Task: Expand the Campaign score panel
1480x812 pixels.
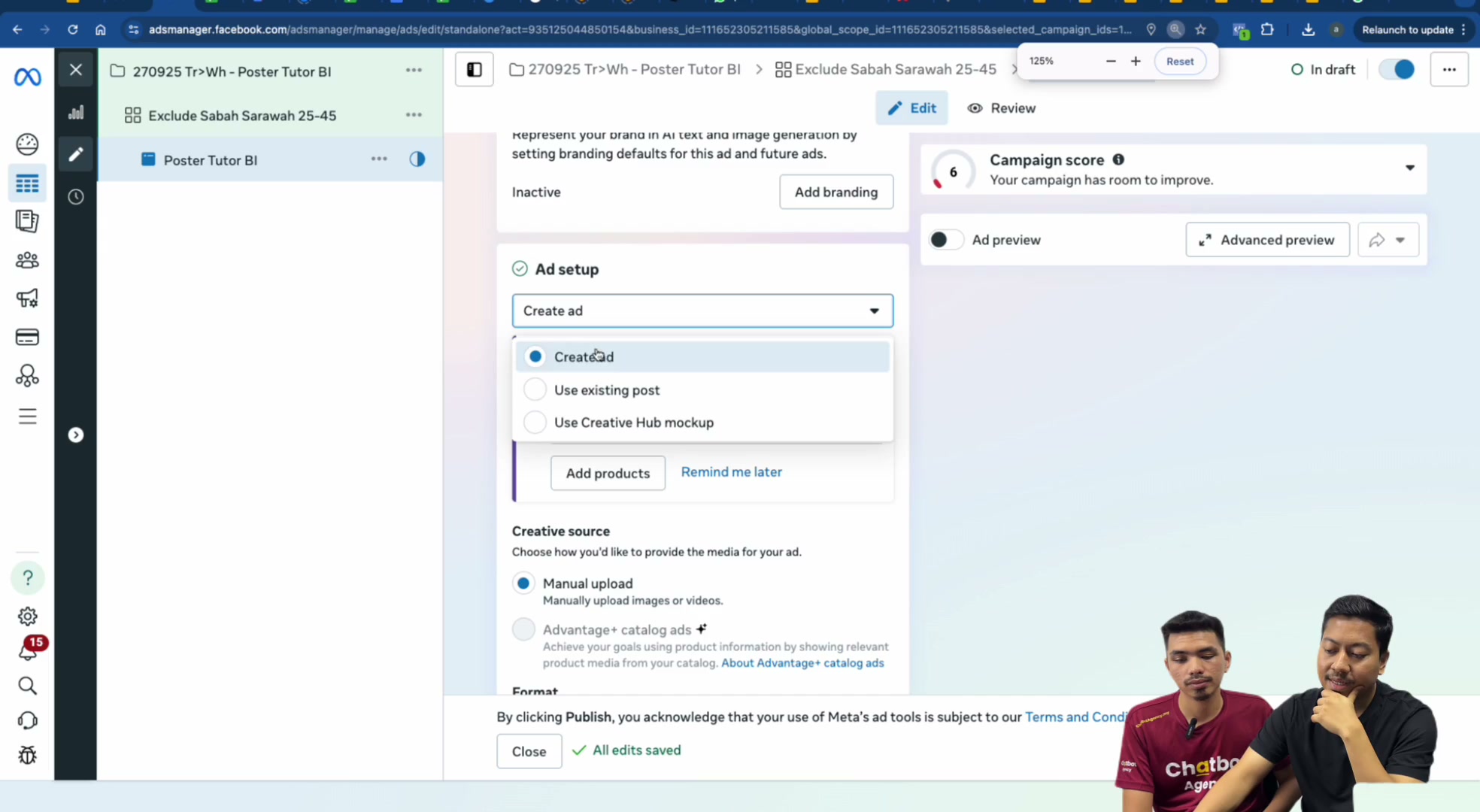Action: 1410,168
